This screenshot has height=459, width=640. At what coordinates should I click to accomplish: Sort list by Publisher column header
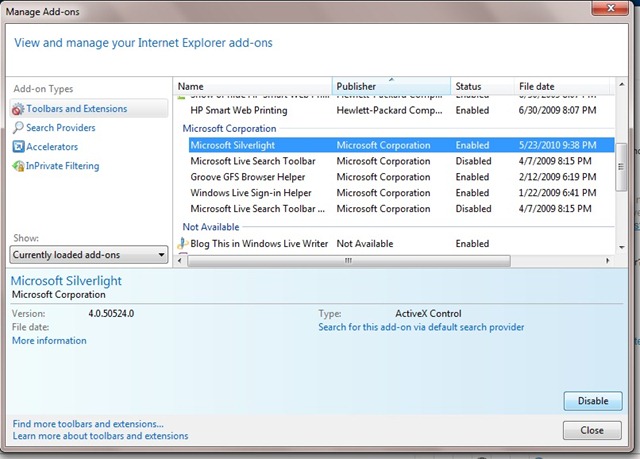[391, 86]
